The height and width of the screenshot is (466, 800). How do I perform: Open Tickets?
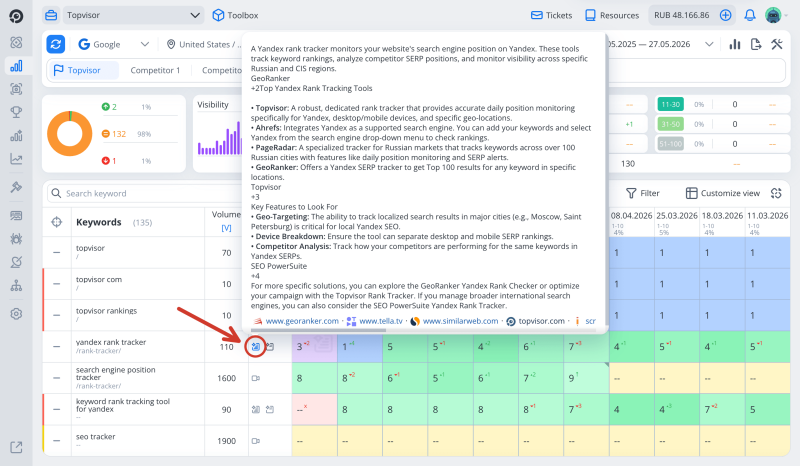tap(552, 15)
